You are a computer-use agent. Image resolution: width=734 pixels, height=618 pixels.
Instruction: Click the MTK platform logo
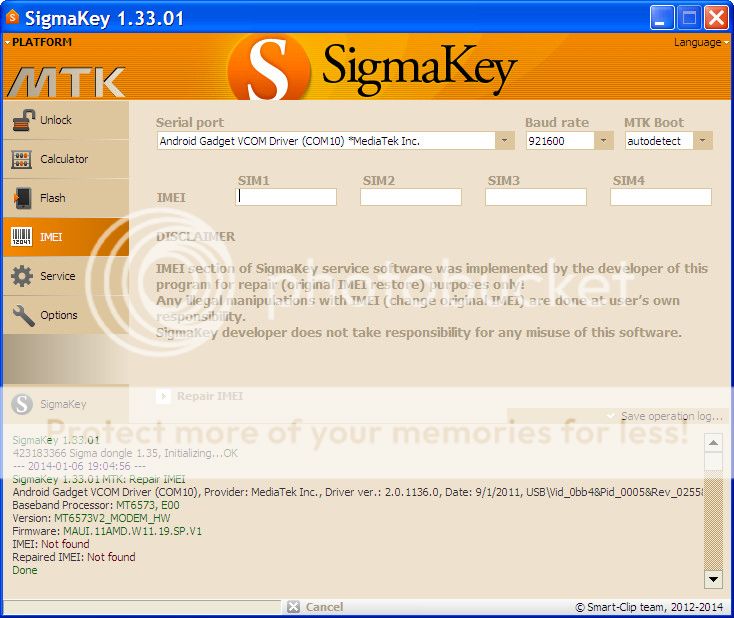(66, 82)
